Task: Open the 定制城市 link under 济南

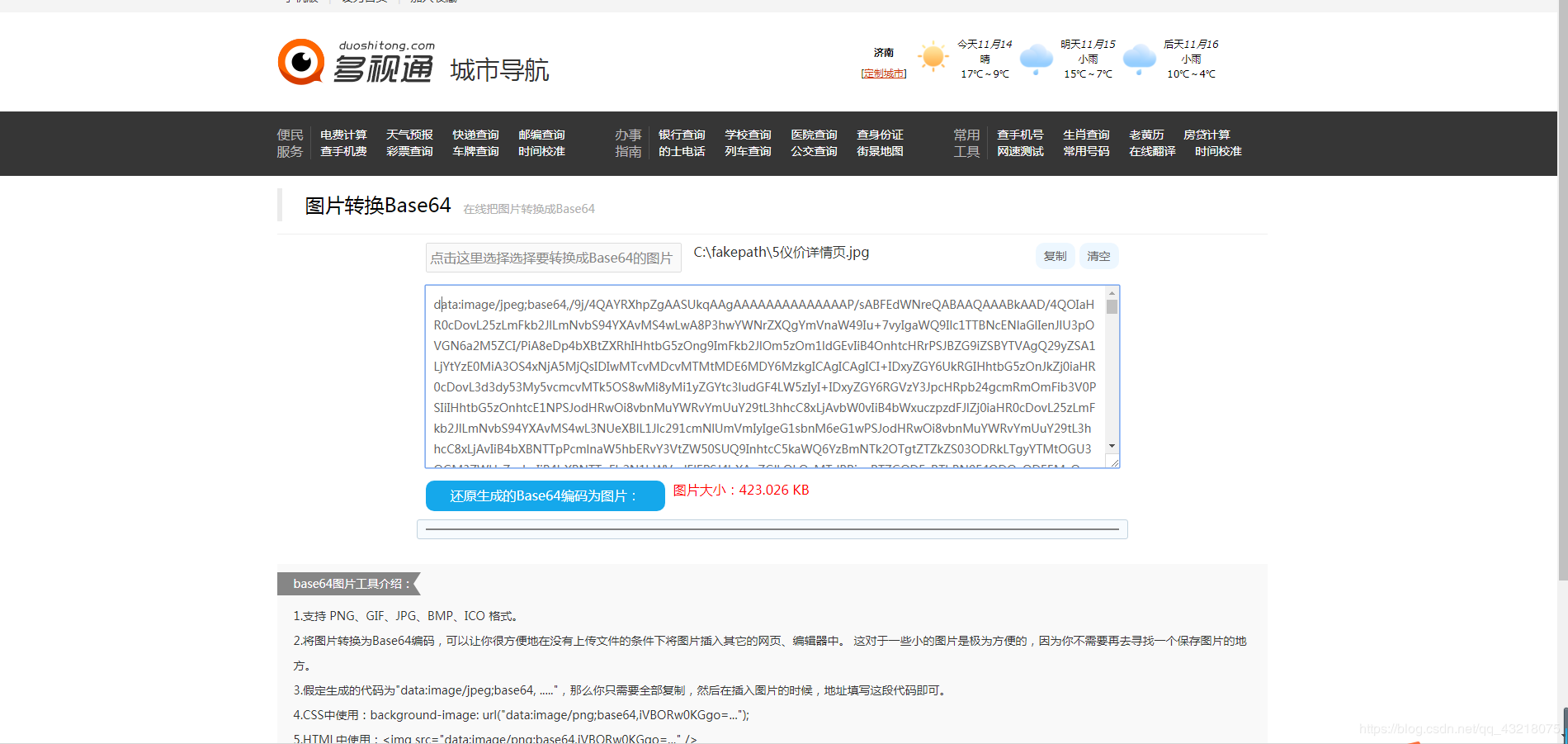Action: 884,73
